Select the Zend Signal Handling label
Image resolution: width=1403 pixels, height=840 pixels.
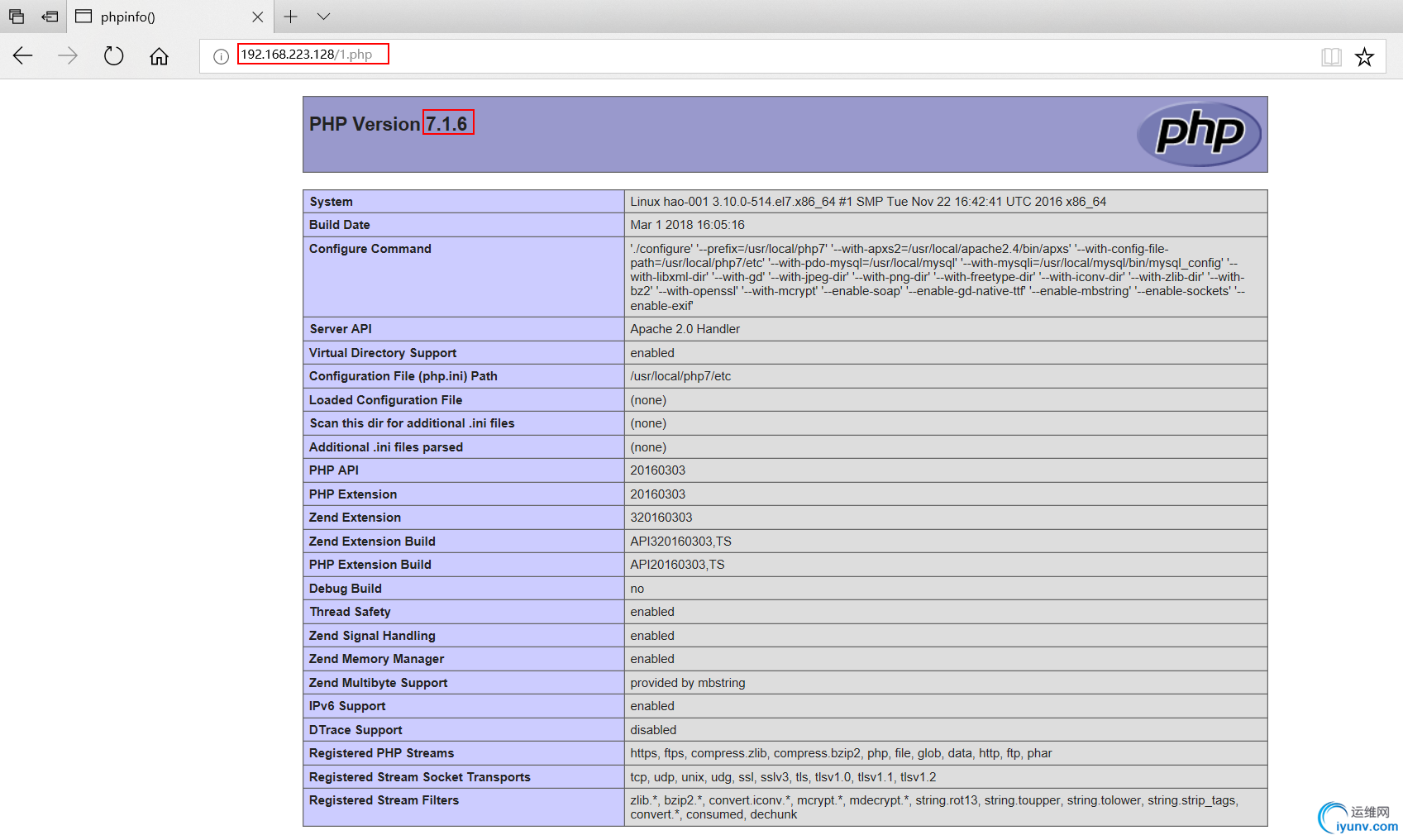tap(372, 636)
